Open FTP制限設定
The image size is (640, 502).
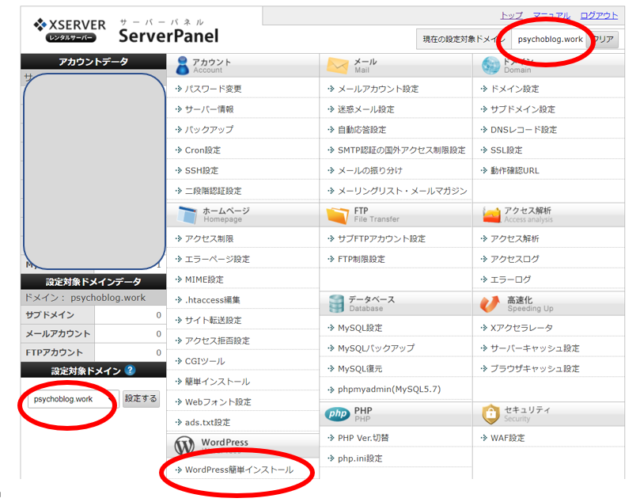361,259
